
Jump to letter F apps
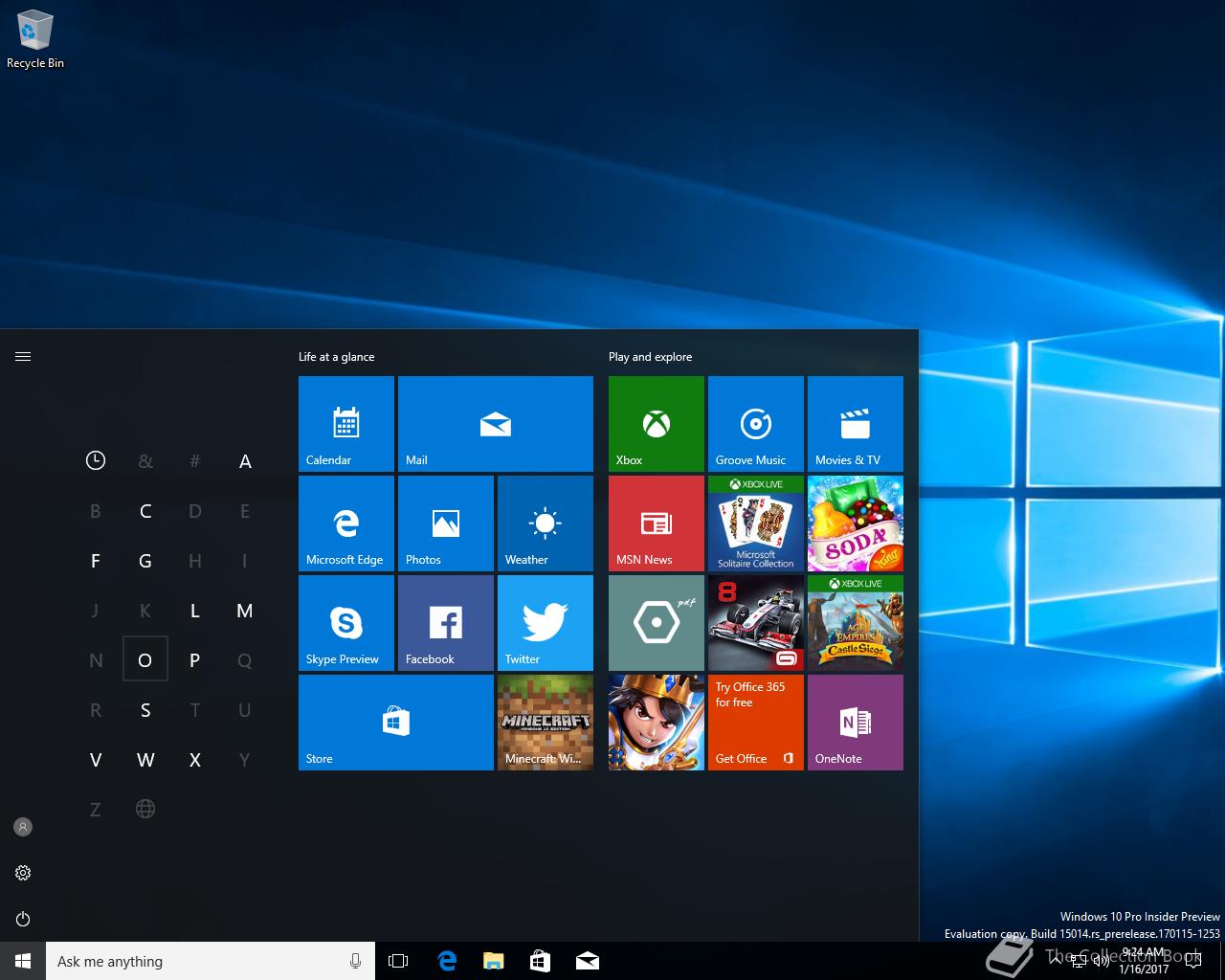point(96,561)
